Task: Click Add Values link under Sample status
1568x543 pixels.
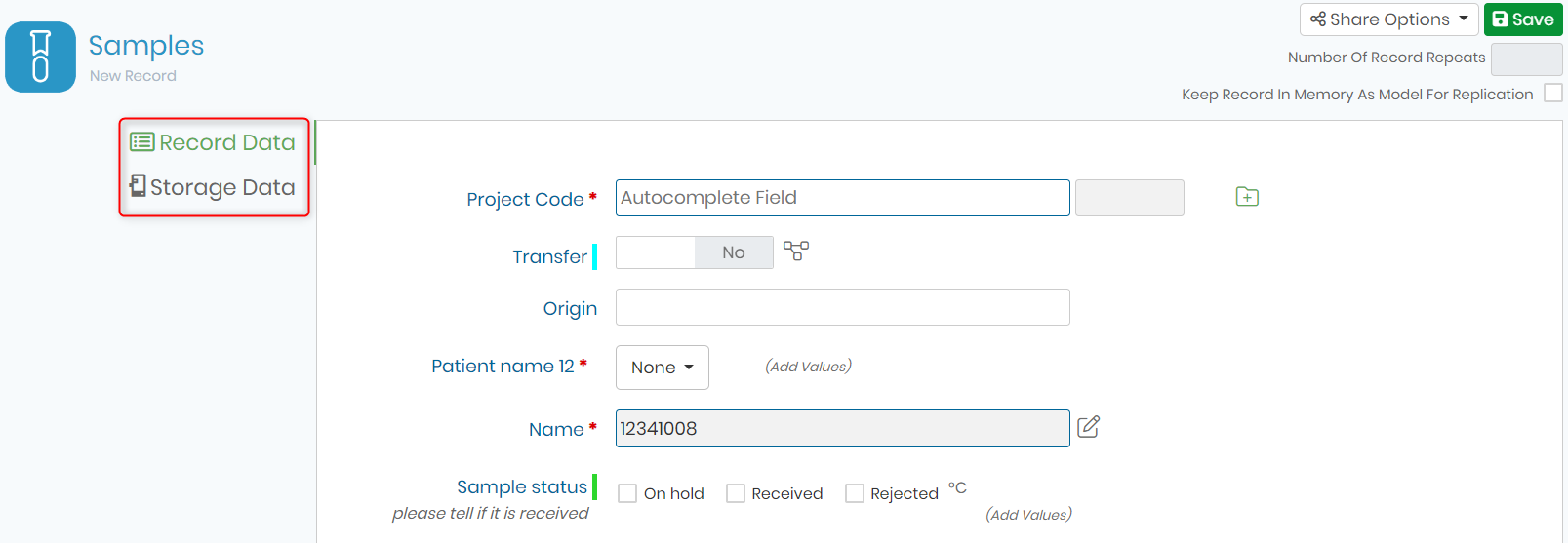Action: [1028, 515]
